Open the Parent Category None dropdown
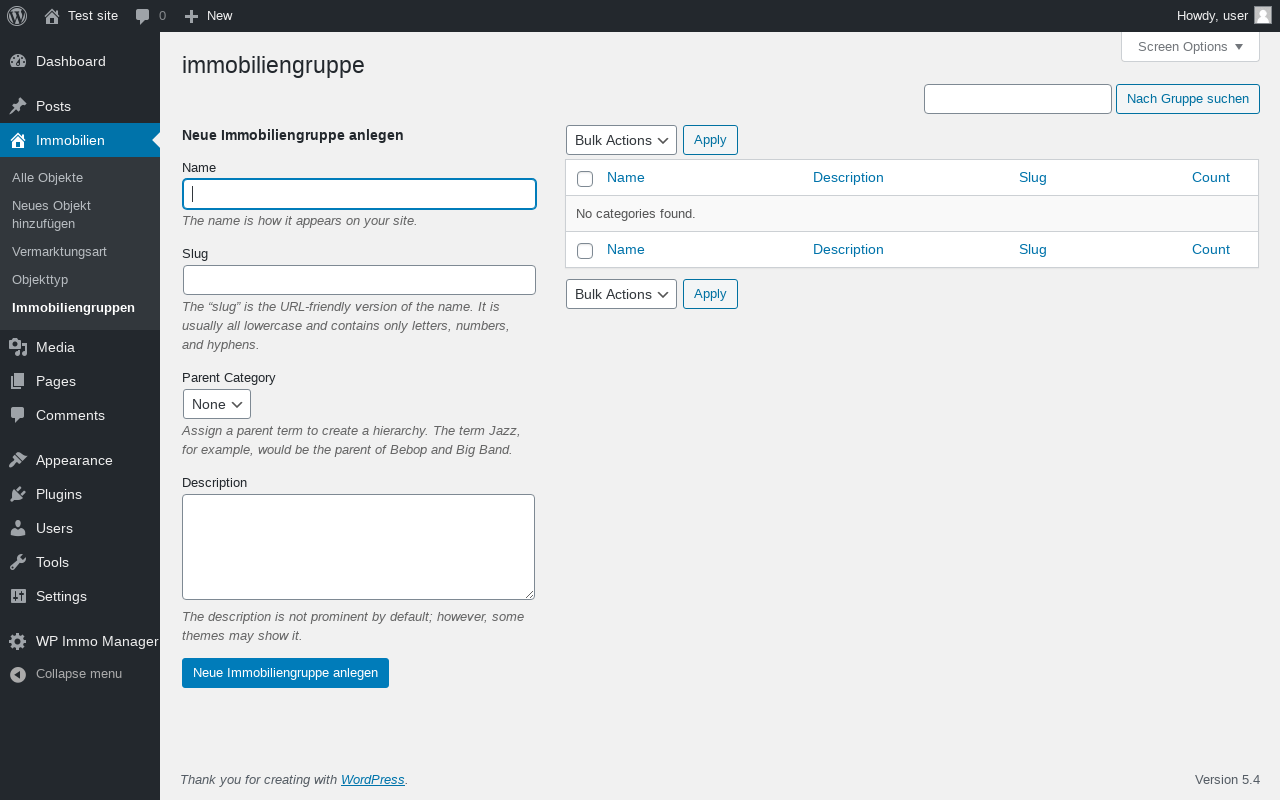Screen dimensions: 1280x800 click(x=217, y=404)
